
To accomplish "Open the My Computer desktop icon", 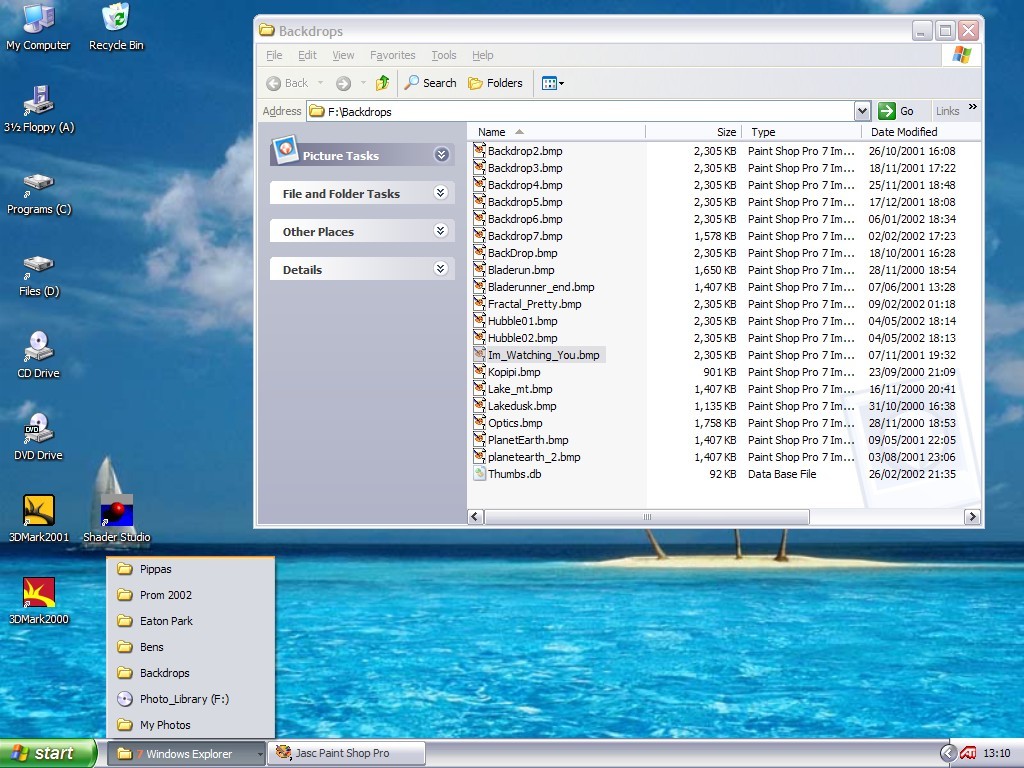I will point(38,26).
